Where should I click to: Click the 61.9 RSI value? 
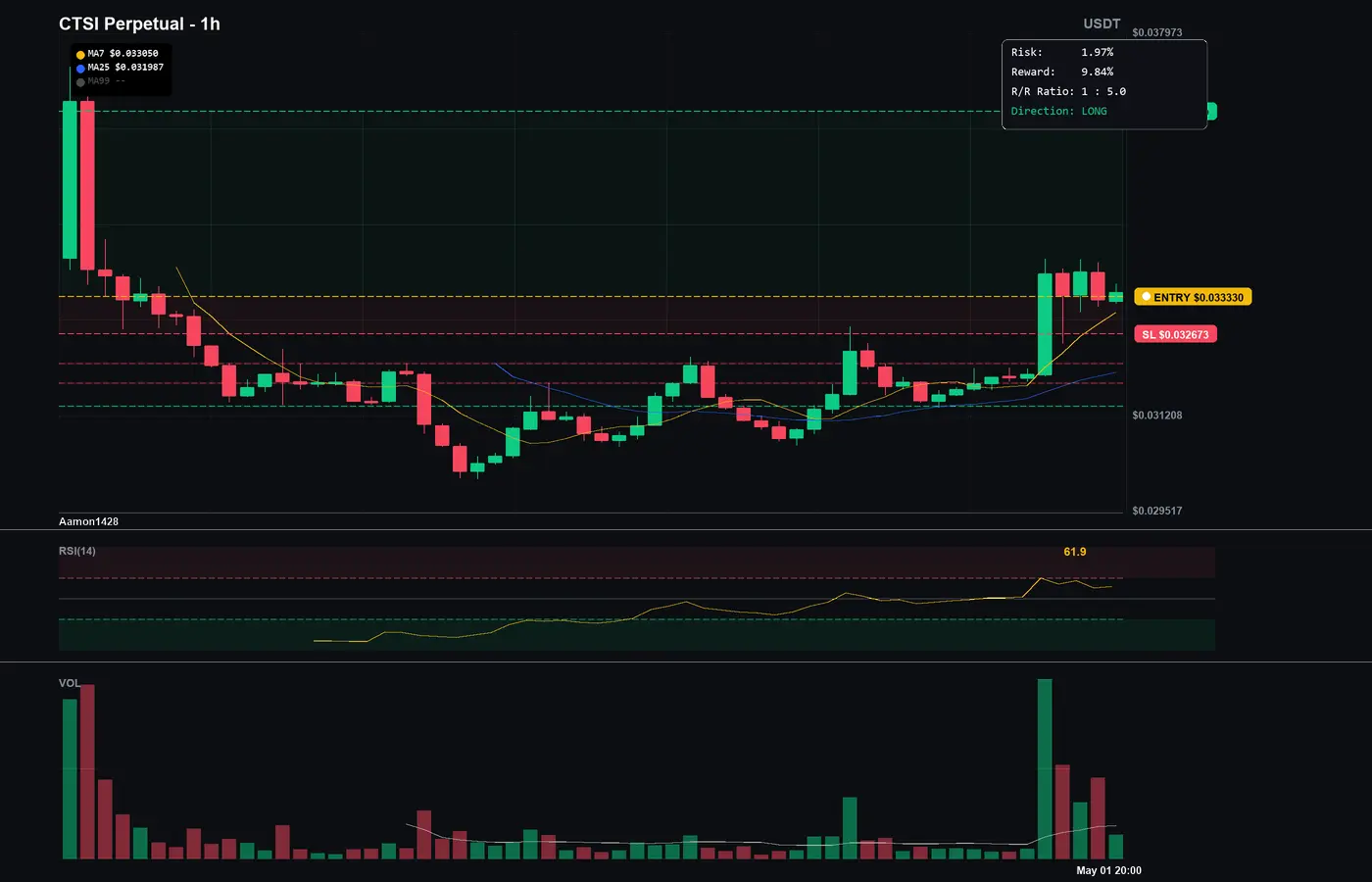pyautogui.click(x=1075, y=552)
